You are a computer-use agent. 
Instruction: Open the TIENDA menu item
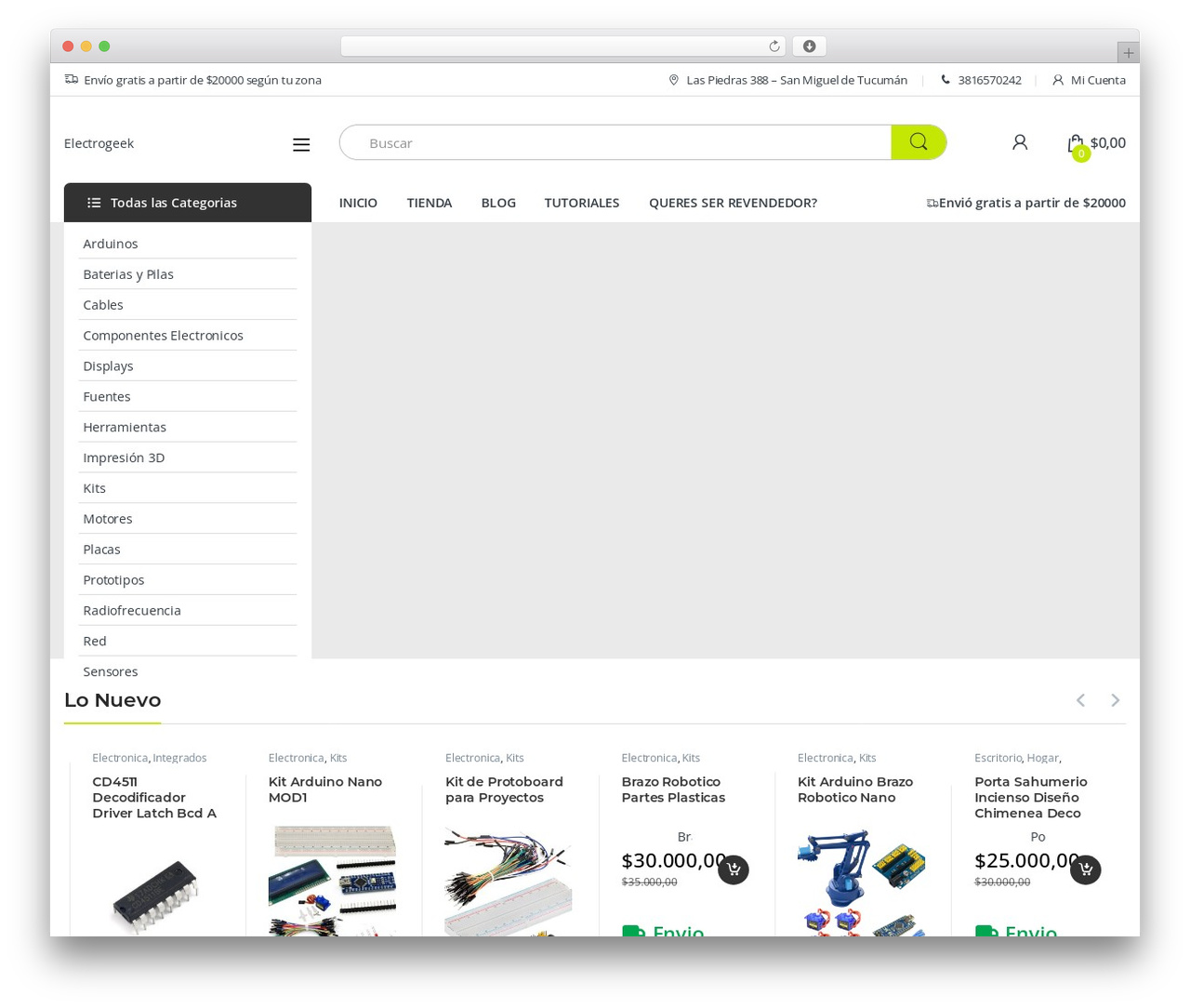pos(430,203)
